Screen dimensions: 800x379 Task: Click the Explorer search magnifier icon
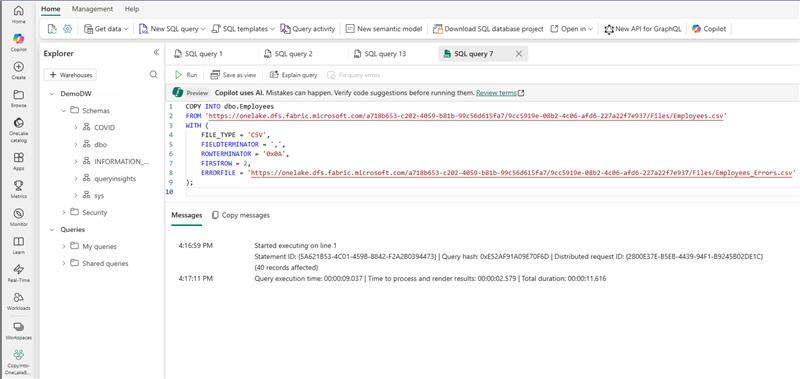[x=153, y=74]
